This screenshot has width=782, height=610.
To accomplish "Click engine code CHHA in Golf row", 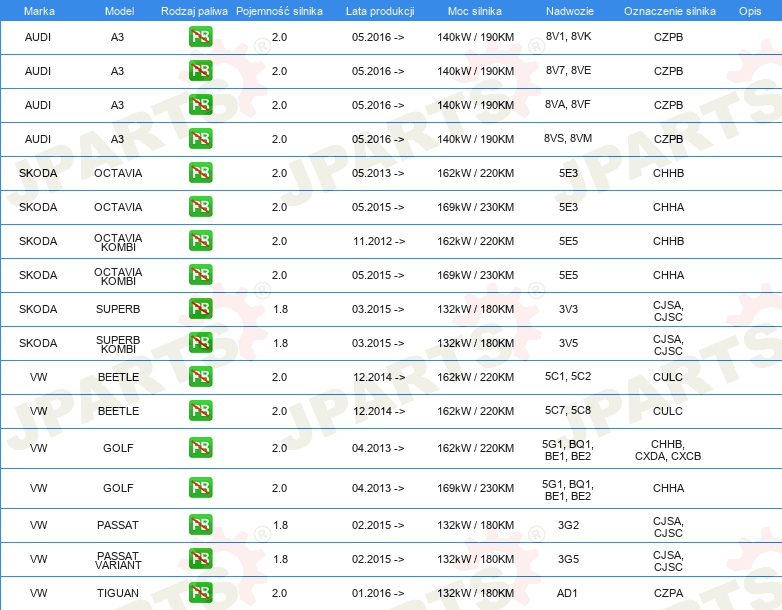I will pyautogui.click(x=668, y=488).
